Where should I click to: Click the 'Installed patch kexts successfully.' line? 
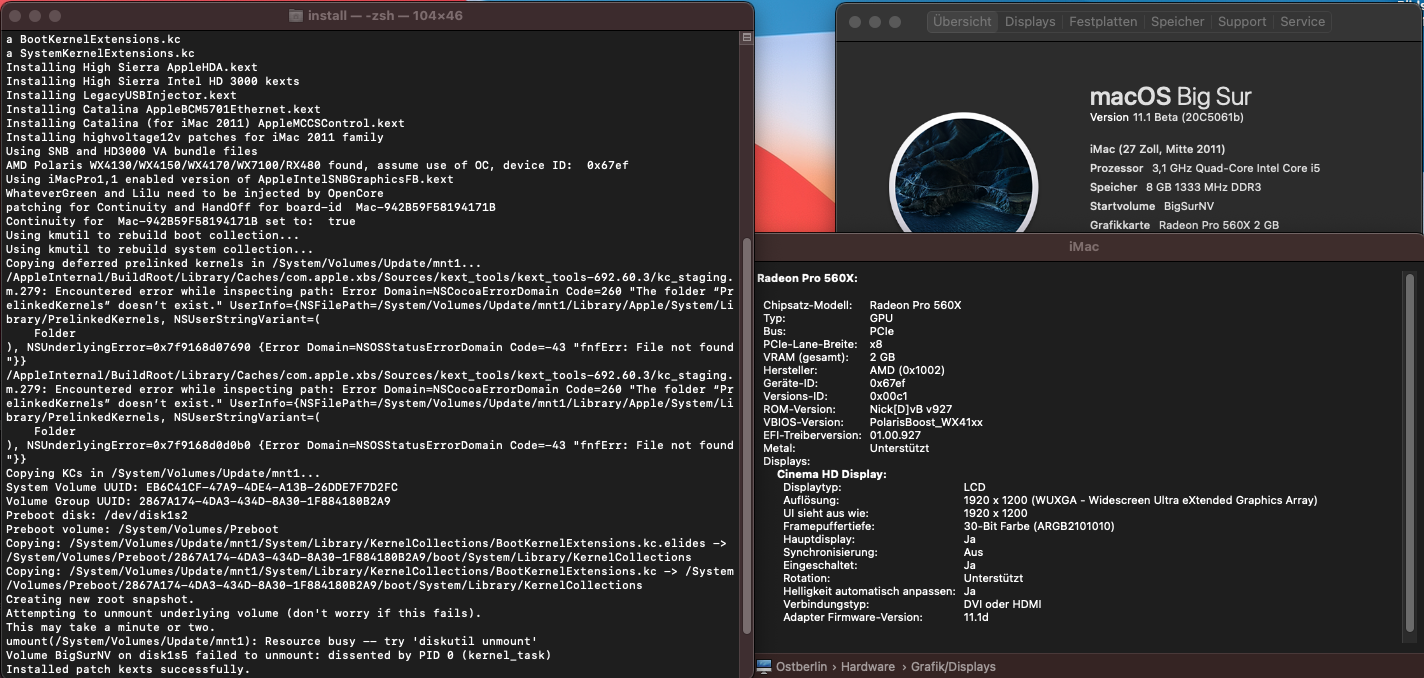tap(128, 669)
